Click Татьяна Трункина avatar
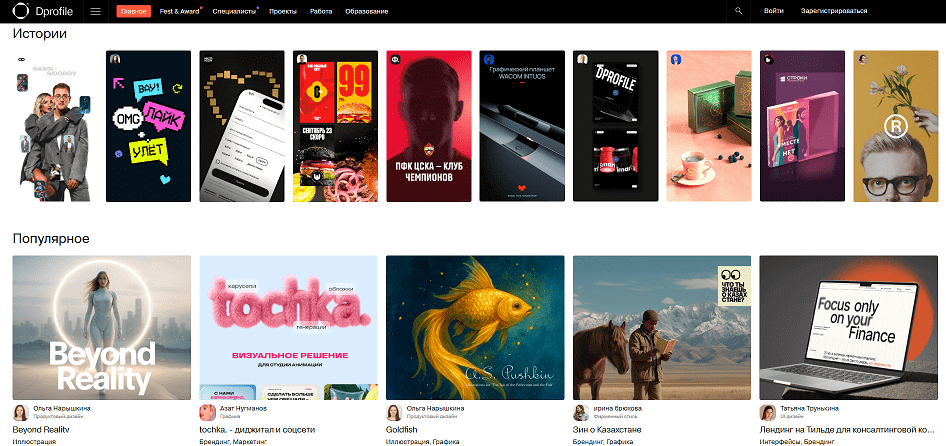The image size is (946, 446). 767,412
